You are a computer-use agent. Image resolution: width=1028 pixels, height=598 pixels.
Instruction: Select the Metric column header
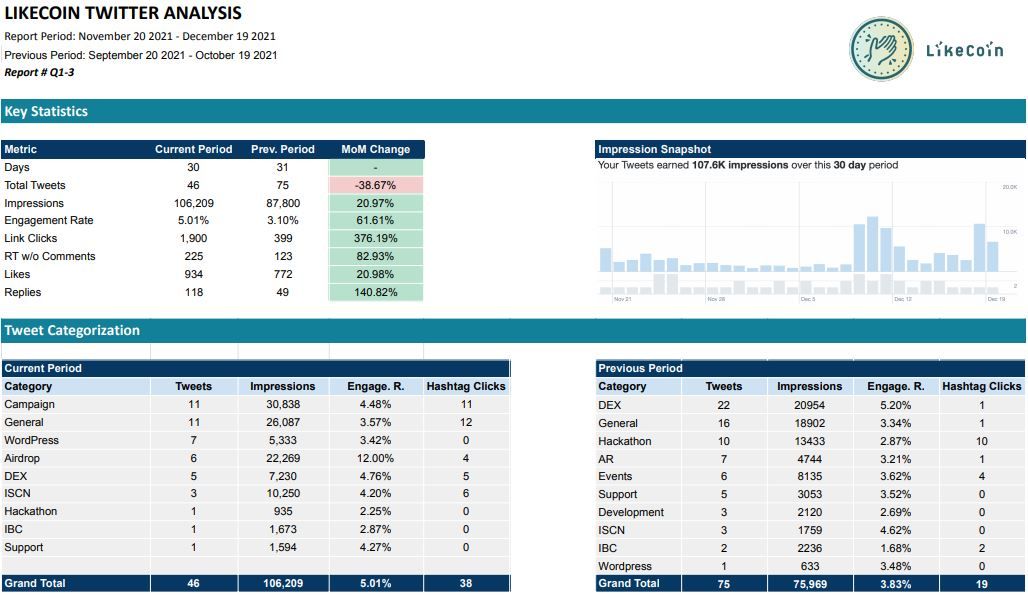[20, 150]
